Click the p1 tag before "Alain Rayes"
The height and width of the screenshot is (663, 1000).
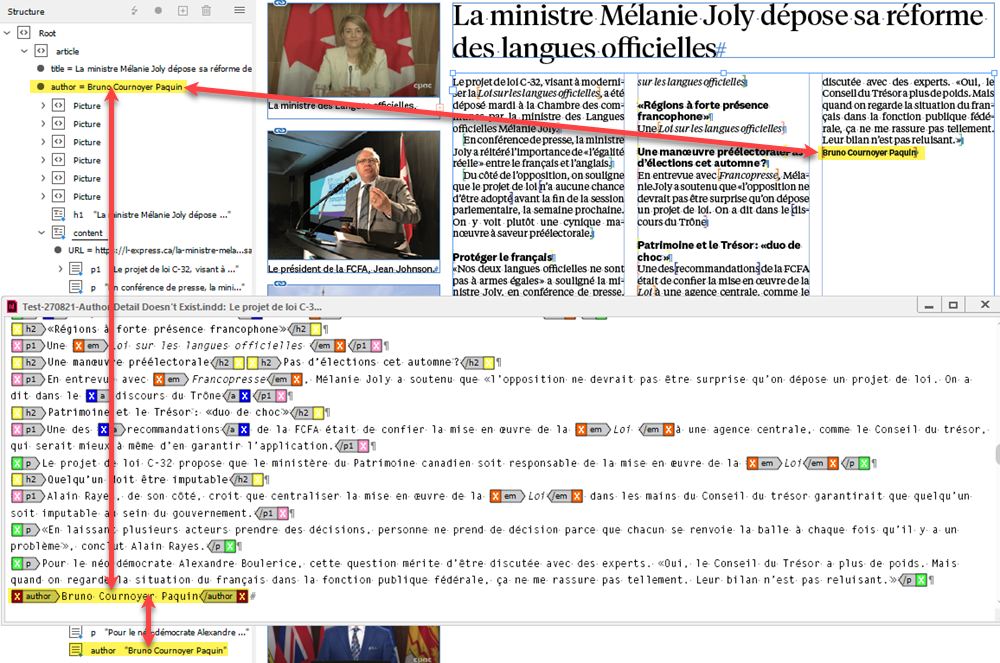31,496
